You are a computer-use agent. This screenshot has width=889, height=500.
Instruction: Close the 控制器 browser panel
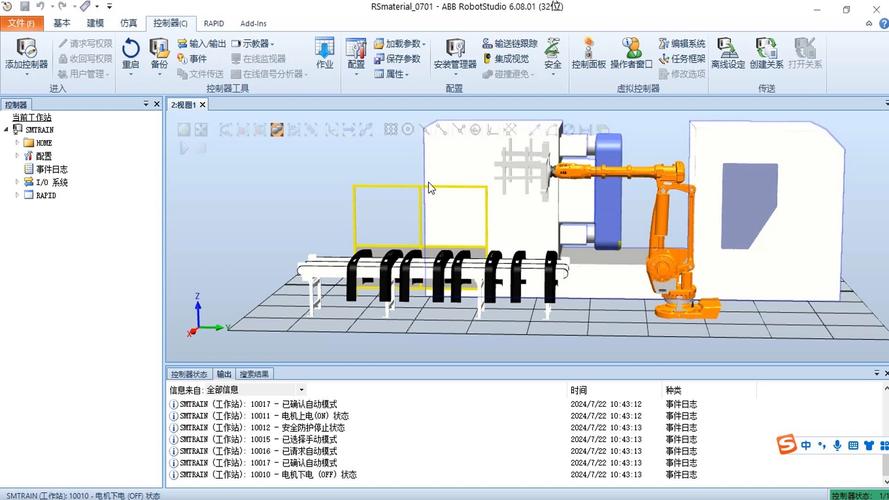coord(157,104)
